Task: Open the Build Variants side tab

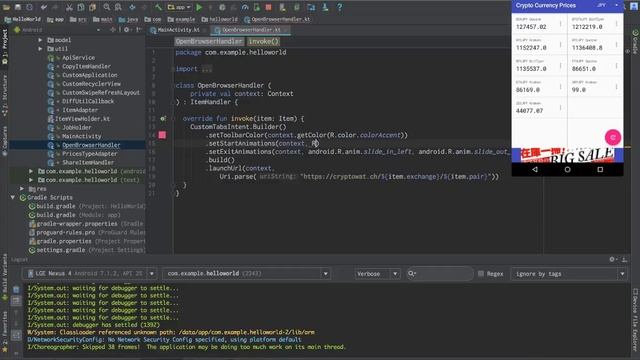Action: (4, 278)
